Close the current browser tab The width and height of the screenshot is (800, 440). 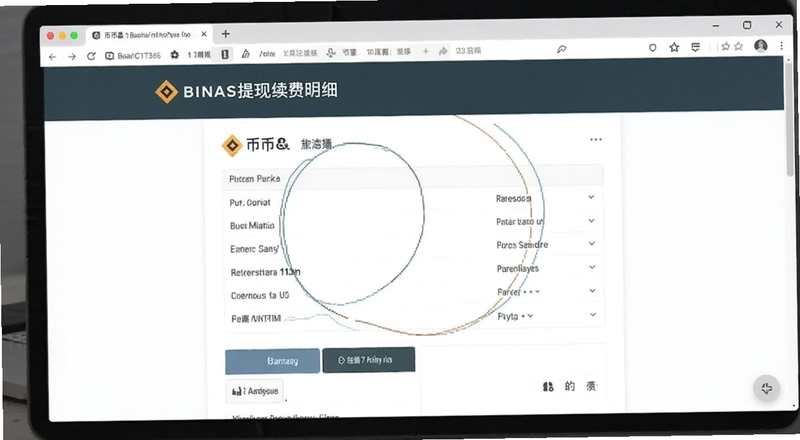tap(204, 34)
